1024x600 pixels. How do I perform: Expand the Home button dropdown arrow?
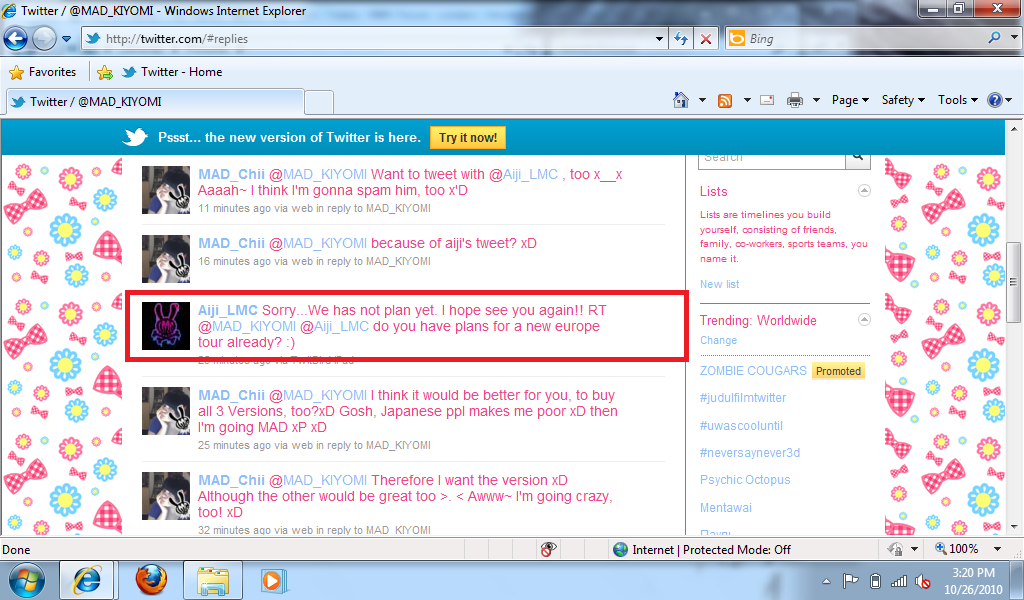(703, 100)
